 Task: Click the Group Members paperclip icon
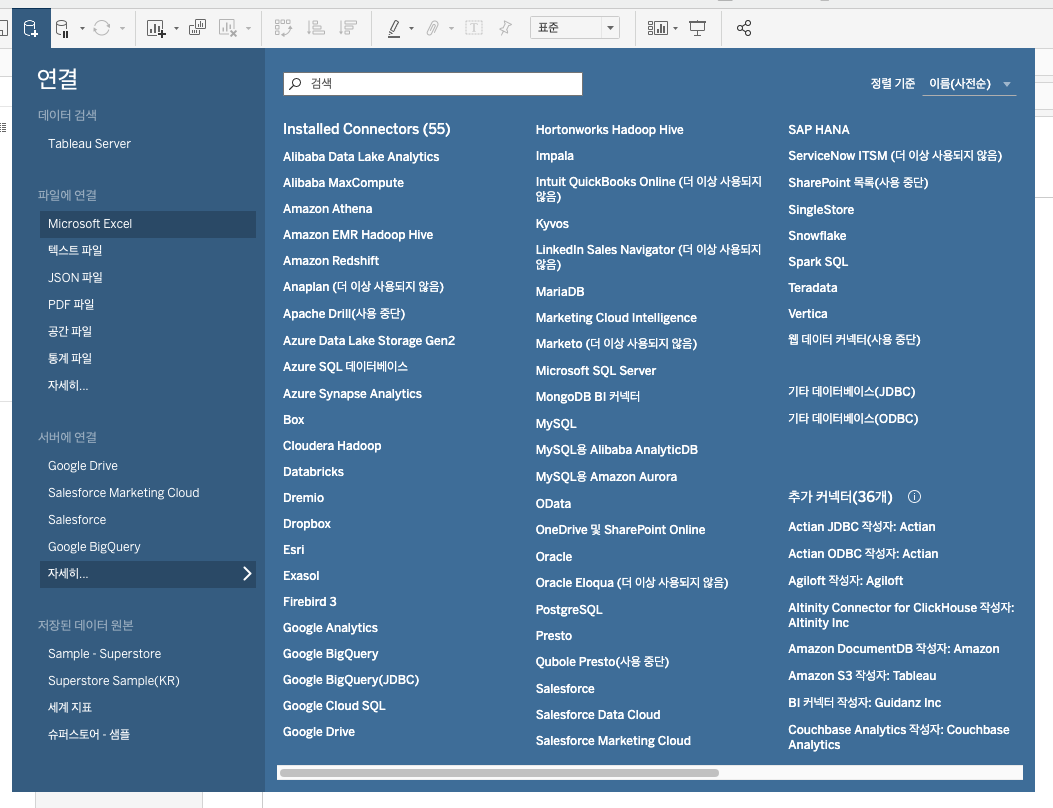[x=433, y=28]
